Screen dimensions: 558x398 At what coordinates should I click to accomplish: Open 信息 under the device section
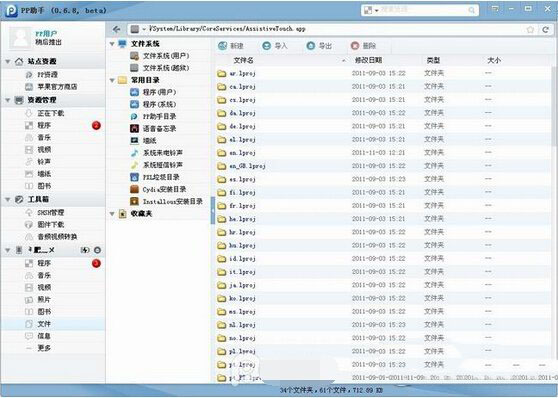pos(38,336)
